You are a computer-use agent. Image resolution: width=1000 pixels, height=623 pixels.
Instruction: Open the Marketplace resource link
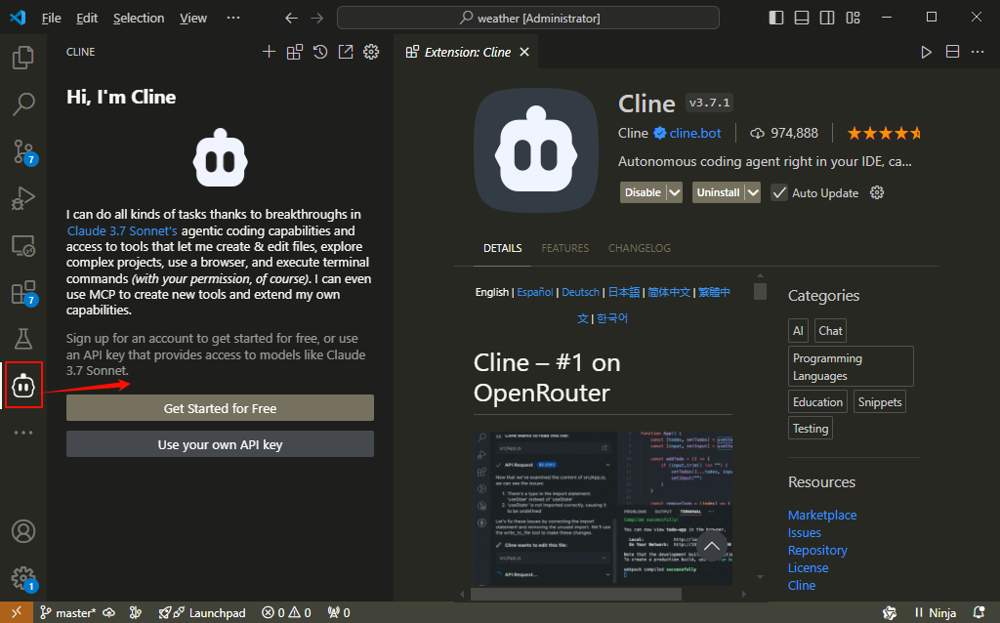[822, 515]
